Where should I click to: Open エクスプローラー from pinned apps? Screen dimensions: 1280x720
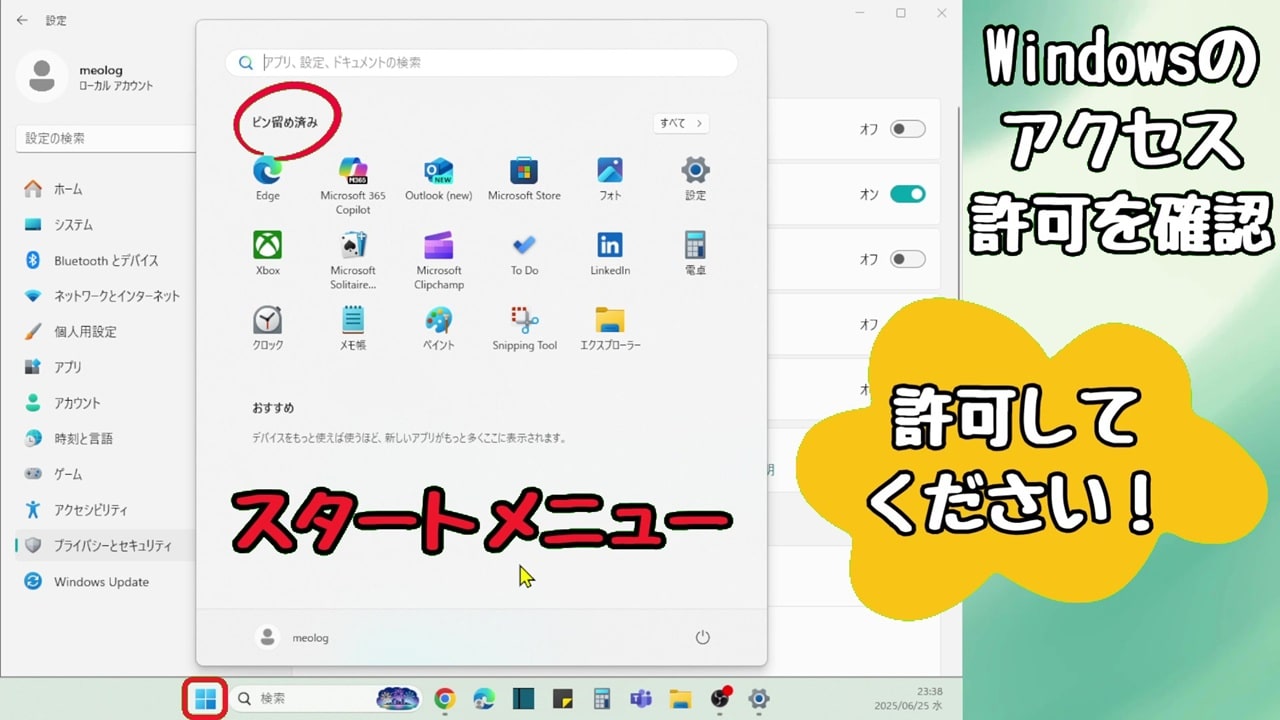(610, 328)
